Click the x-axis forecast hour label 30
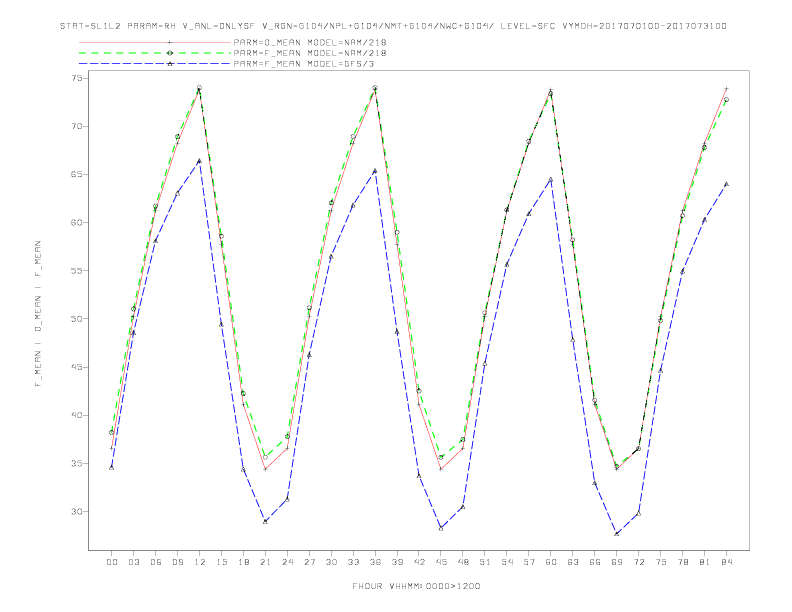 pos(331,562)
